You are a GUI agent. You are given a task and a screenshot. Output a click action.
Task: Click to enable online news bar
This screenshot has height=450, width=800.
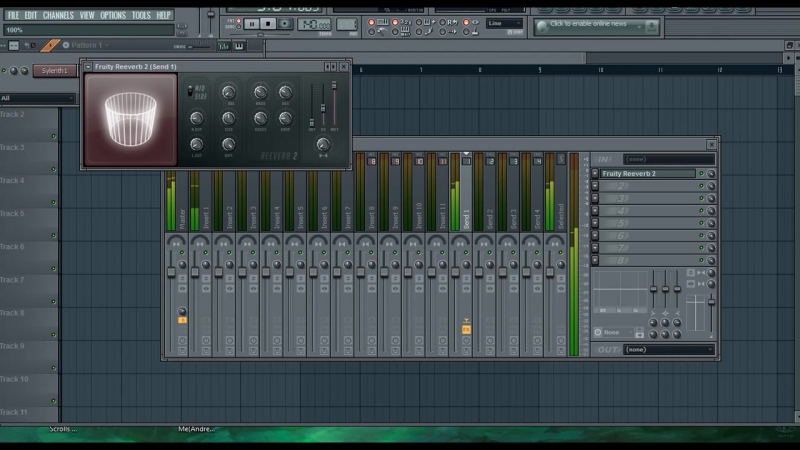click(596, 26)
